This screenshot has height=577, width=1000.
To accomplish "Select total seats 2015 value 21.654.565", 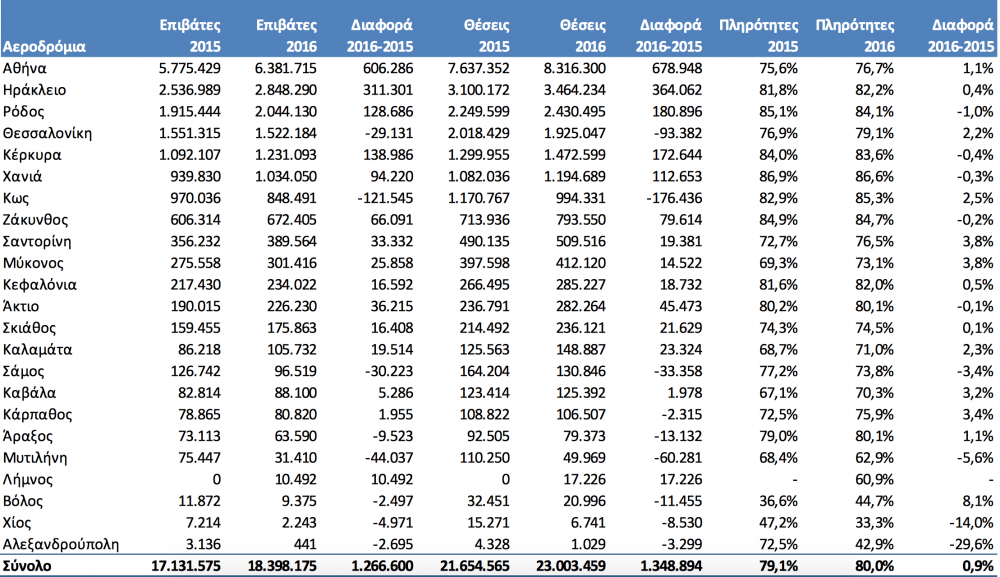I will click(475, 566).
